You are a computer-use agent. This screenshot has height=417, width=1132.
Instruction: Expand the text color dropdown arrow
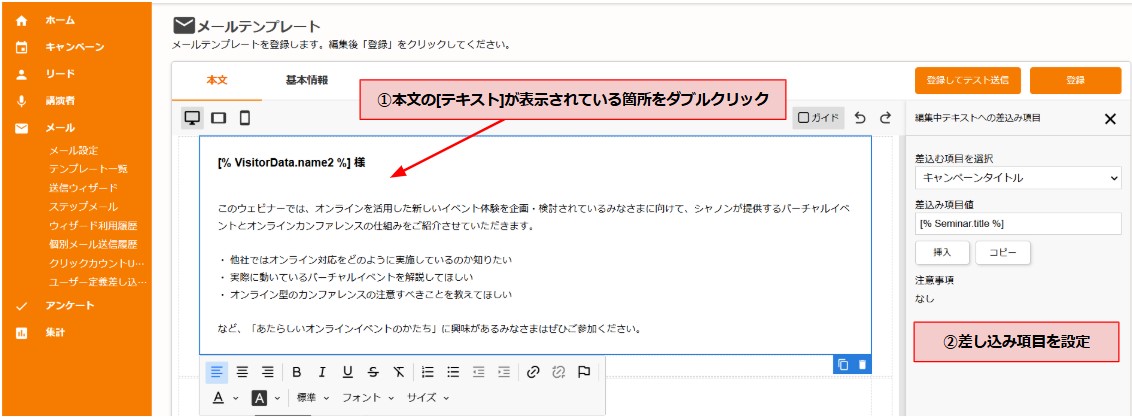(235, 398)
